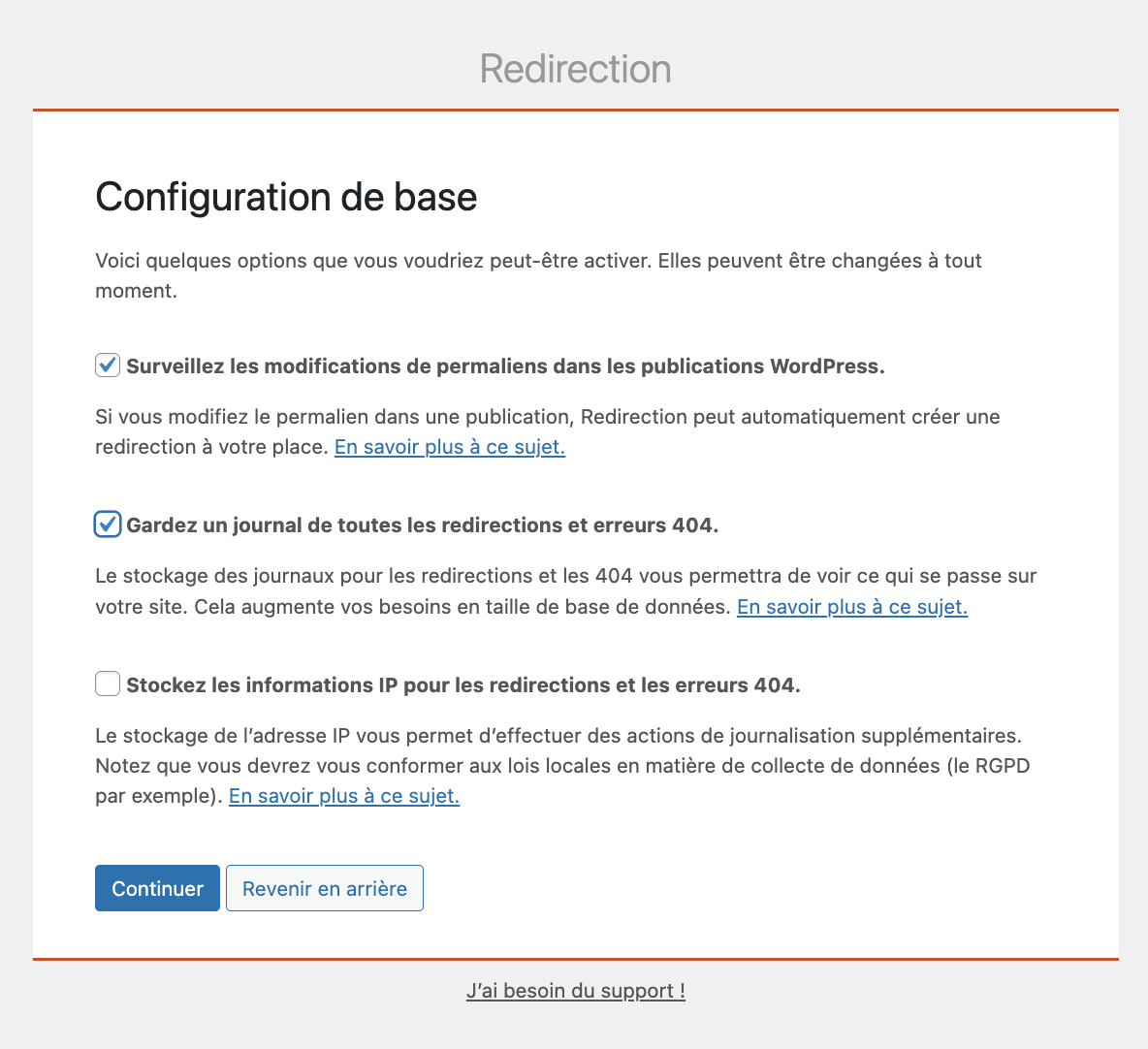
Task: Open the learn more link about IP storage and RGPD
Action: point(343,795)
